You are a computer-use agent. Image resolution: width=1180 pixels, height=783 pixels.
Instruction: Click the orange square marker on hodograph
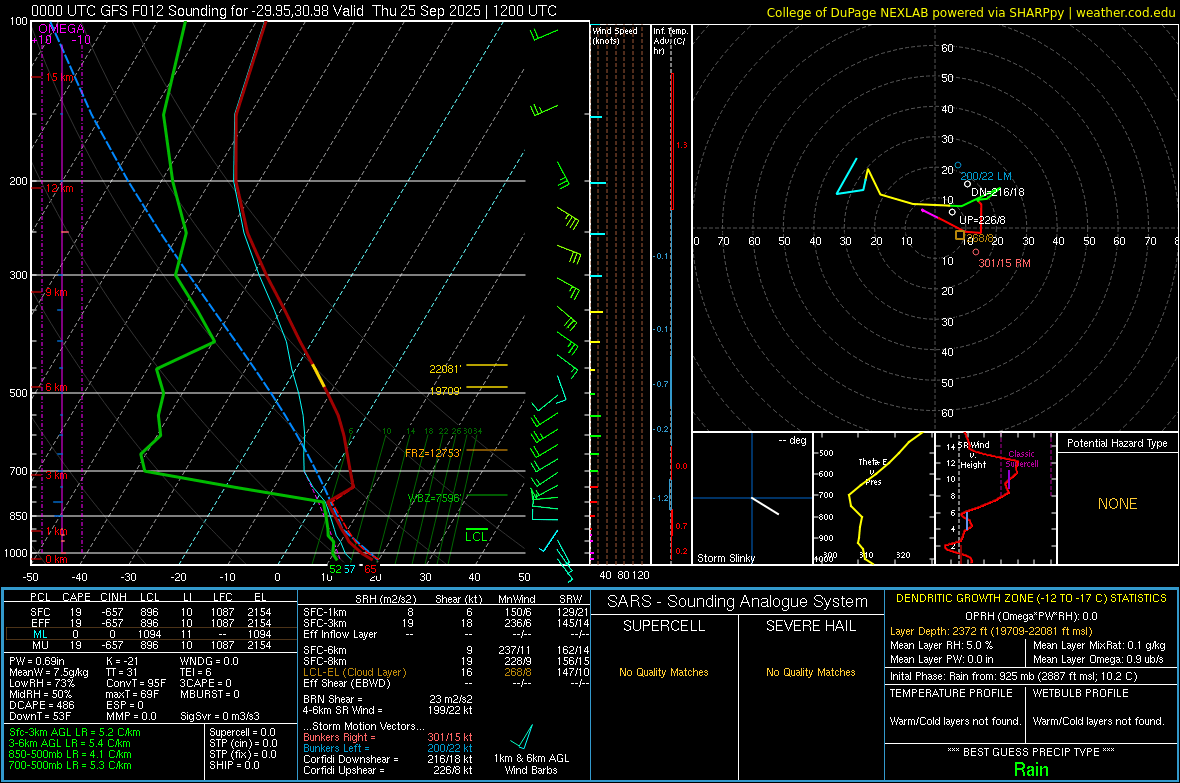(960, 236)
